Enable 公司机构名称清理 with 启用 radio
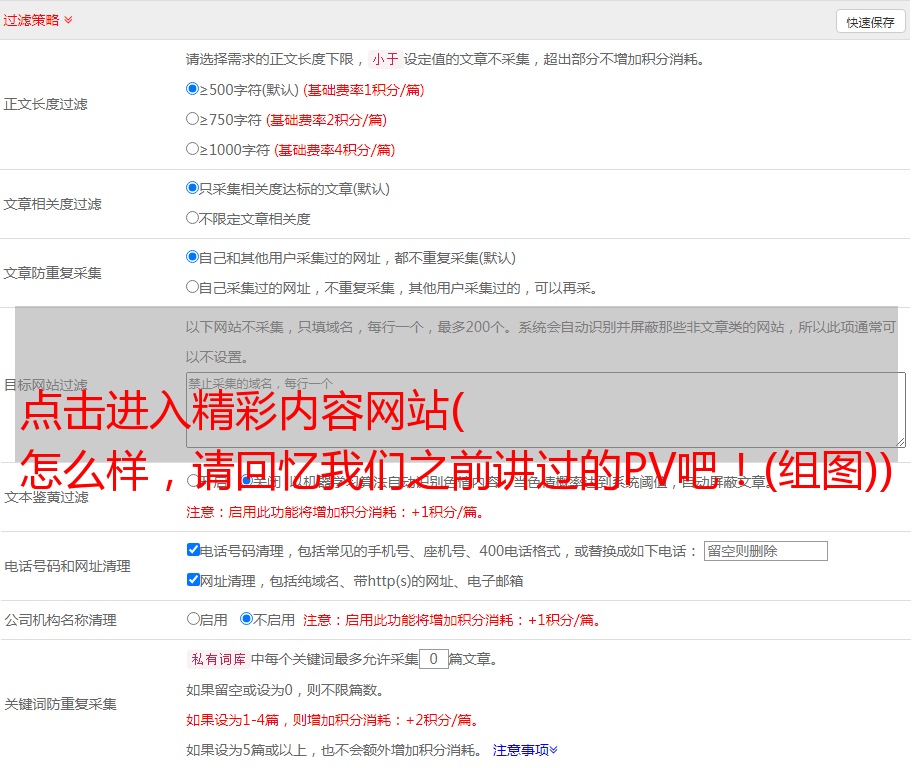This screenshot has width=912, height=768. click(193, 619)
